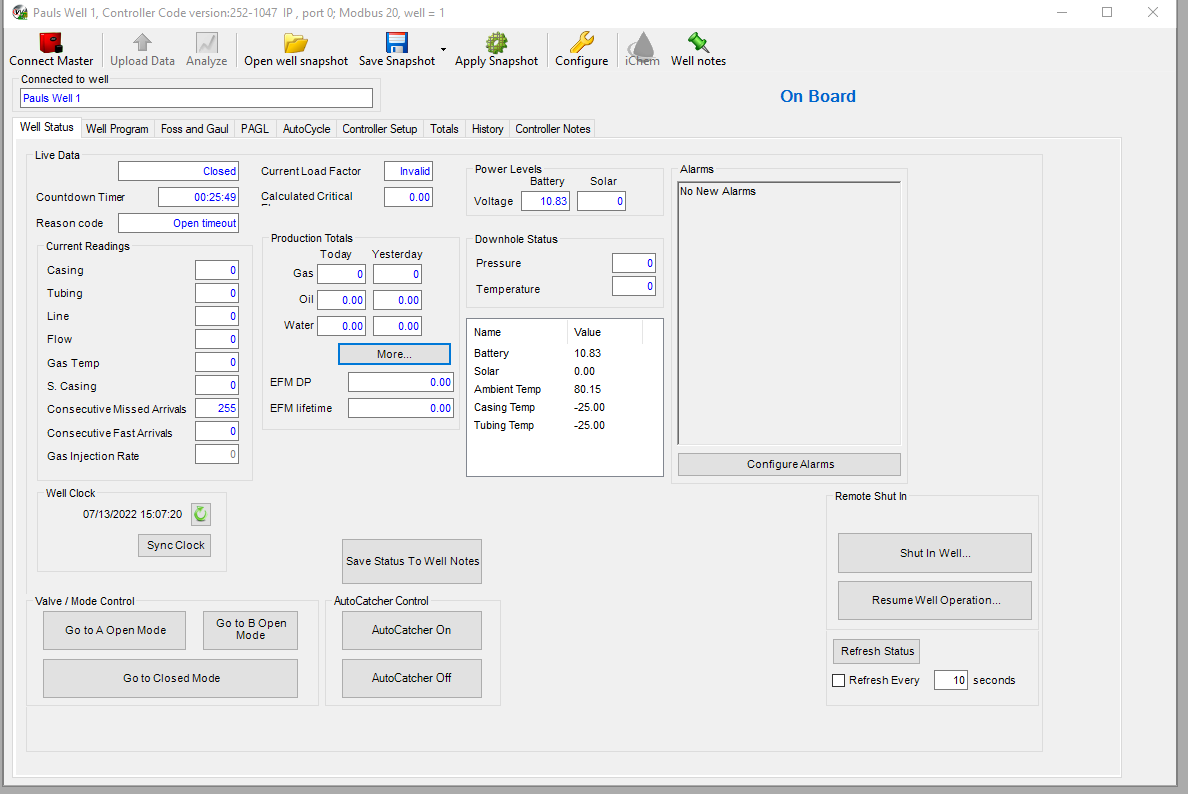Switch to the History tab
The image size is (1188, 794).
(x=487, y=129)
